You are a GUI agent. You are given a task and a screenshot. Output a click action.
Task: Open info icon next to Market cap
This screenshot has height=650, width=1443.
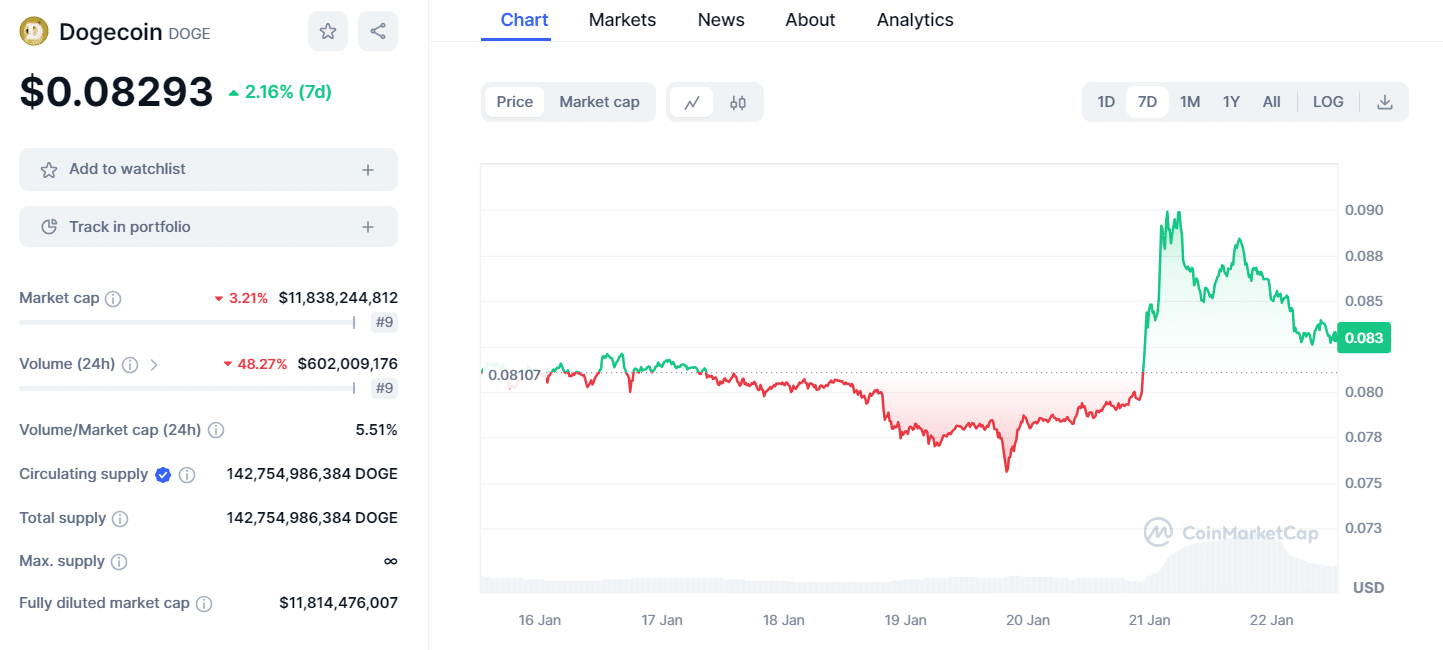coord(114,298)
